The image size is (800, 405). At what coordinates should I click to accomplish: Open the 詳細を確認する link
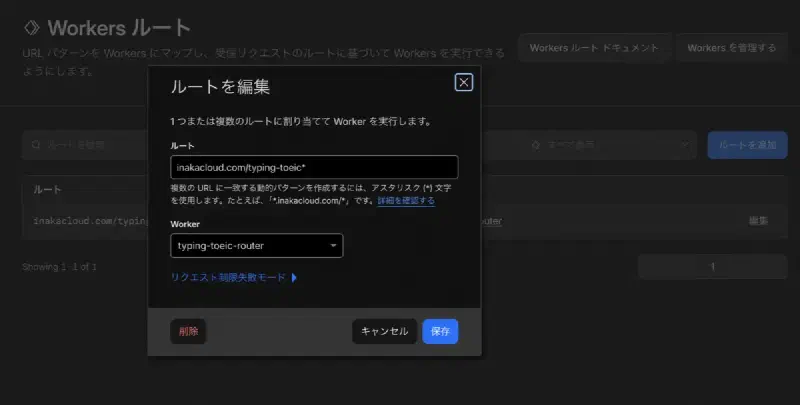tap(406, 200)
